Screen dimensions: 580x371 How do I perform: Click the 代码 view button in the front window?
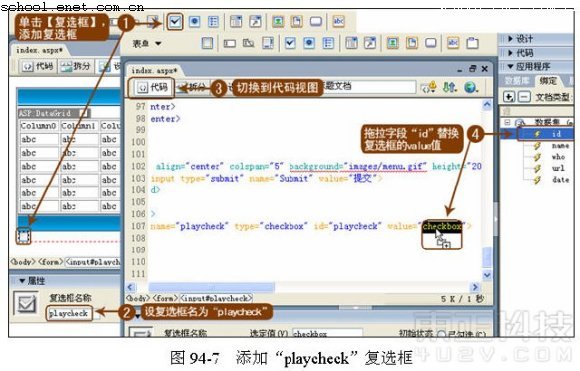152,87
